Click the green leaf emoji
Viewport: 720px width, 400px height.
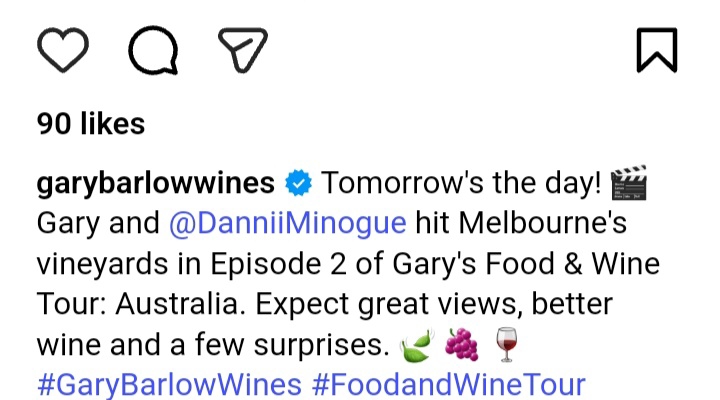(x=417, y=345)
